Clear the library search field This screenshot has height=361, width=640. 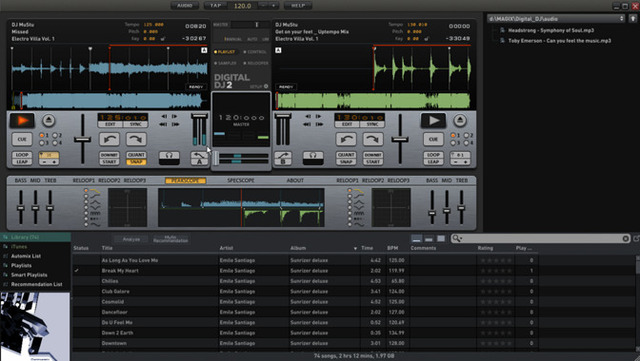(625, 238)
